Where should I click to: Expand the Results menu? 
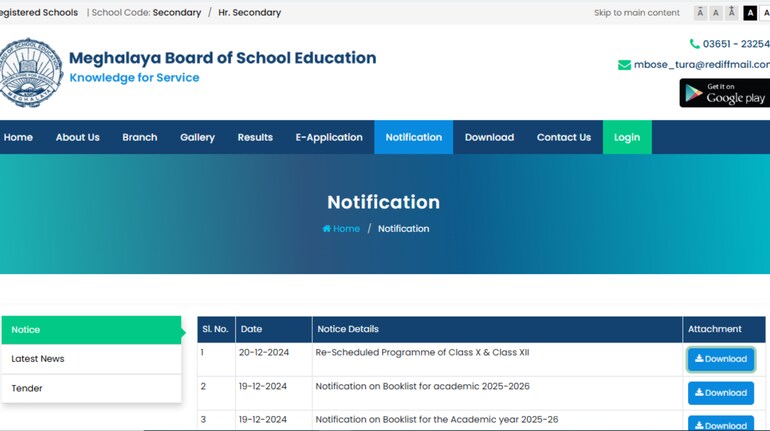click(255, 137)
